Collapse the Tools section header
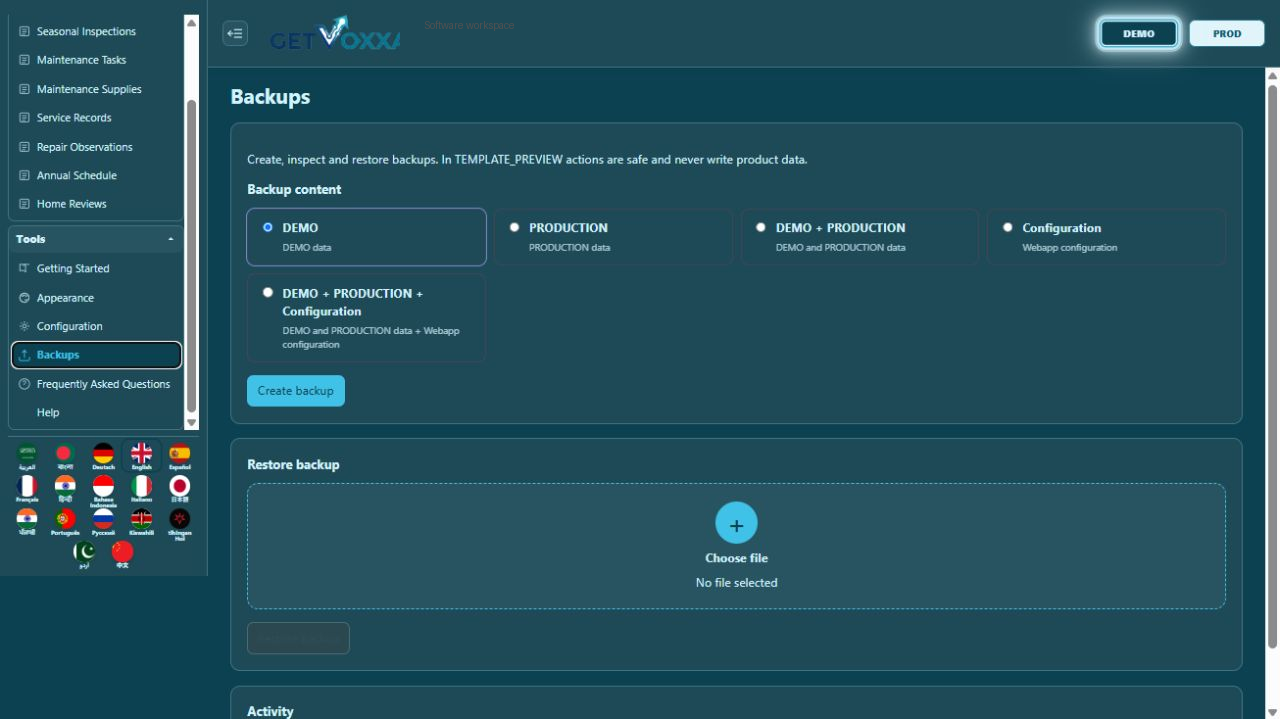 point(96,239)
